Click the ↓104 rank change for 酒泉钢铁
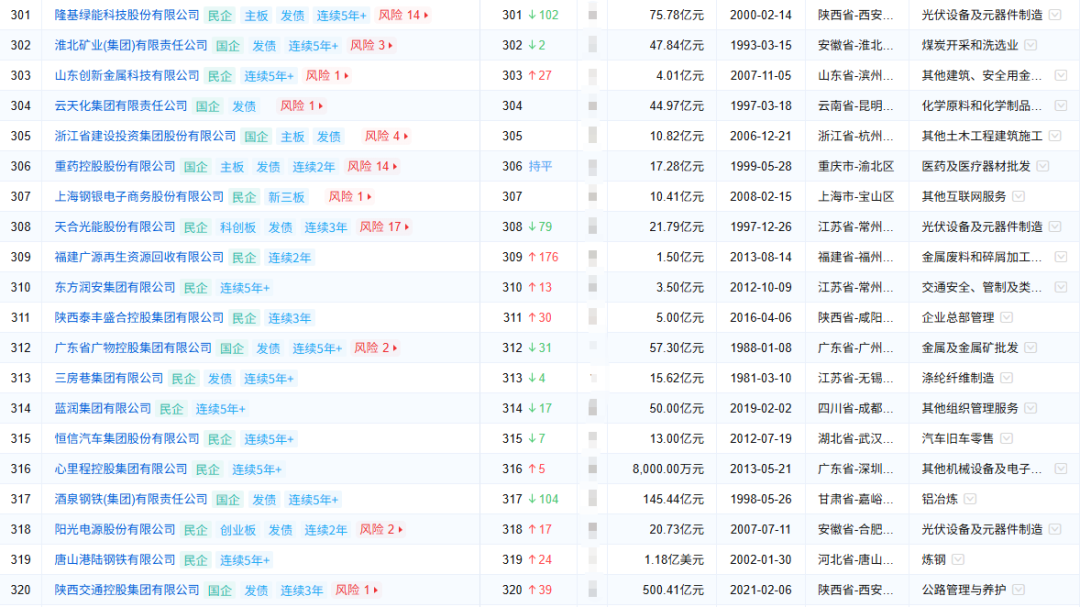The width and height of the screenshot is (1080, 607). pos(543,500)
